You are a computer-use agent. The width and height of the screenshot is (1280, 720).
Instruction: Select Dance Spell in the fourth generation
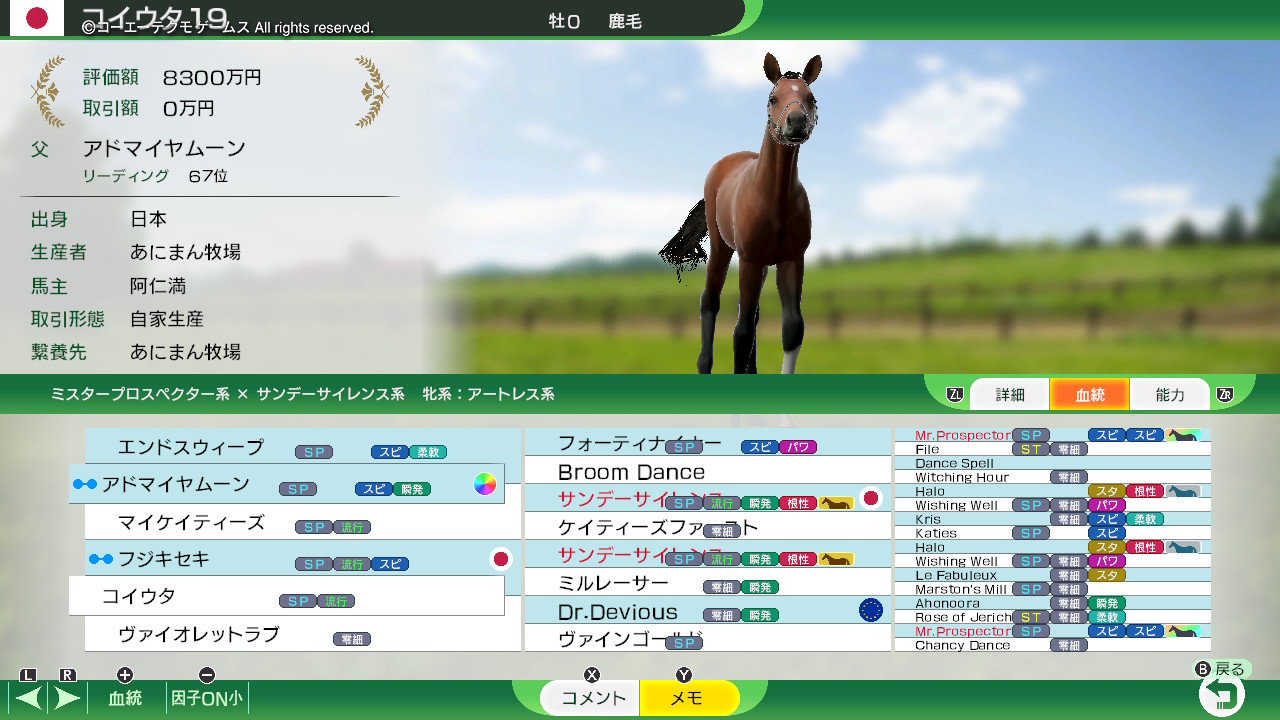pyautogui.click(x=1053, y=463)
